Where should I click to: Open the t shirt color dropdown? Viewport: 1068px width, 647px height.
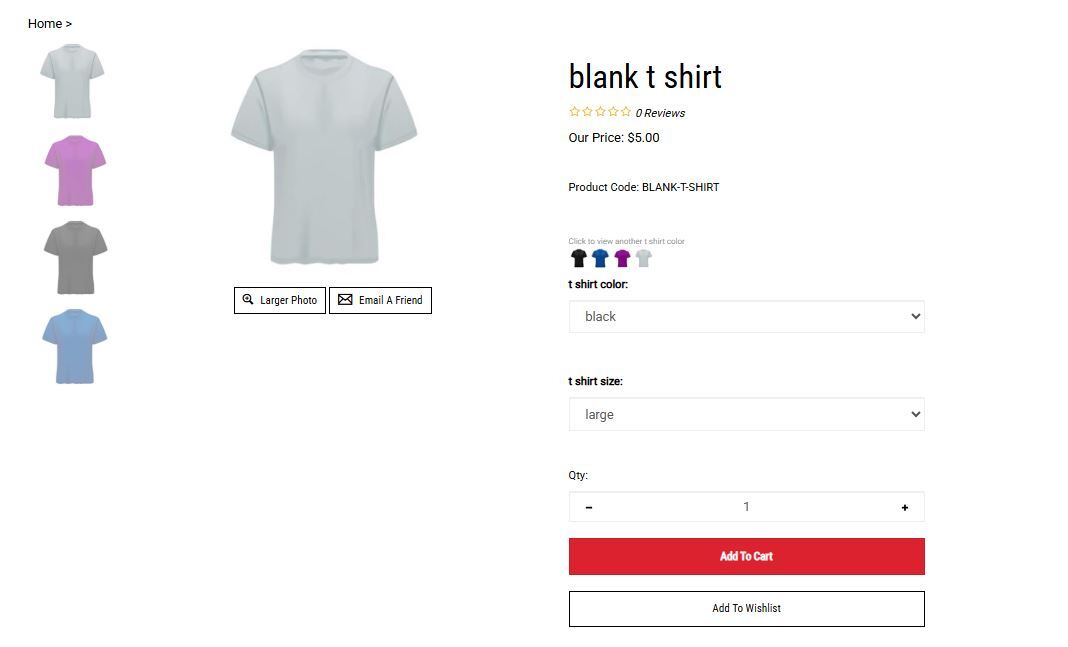[x=746, y=317]
